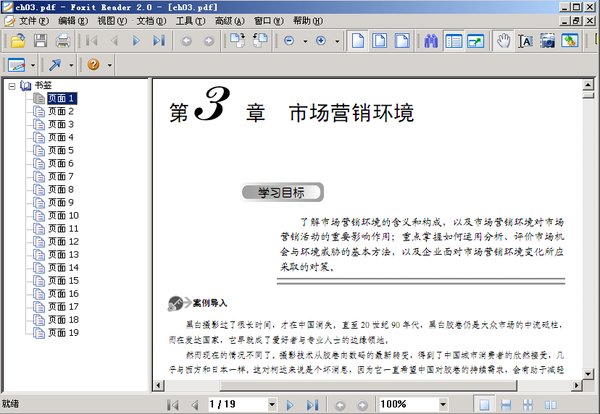Set fit page view
The width and height of the screenshot is (600, 414).
click(380, 41)
